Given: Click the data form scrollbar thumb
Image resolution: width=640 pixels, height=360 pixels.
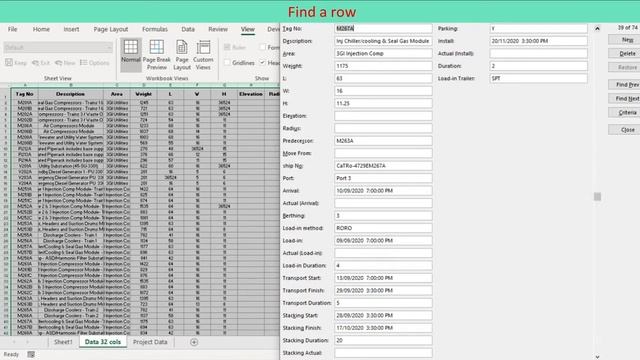Looking at the screenshot, I should click(597, 197).
